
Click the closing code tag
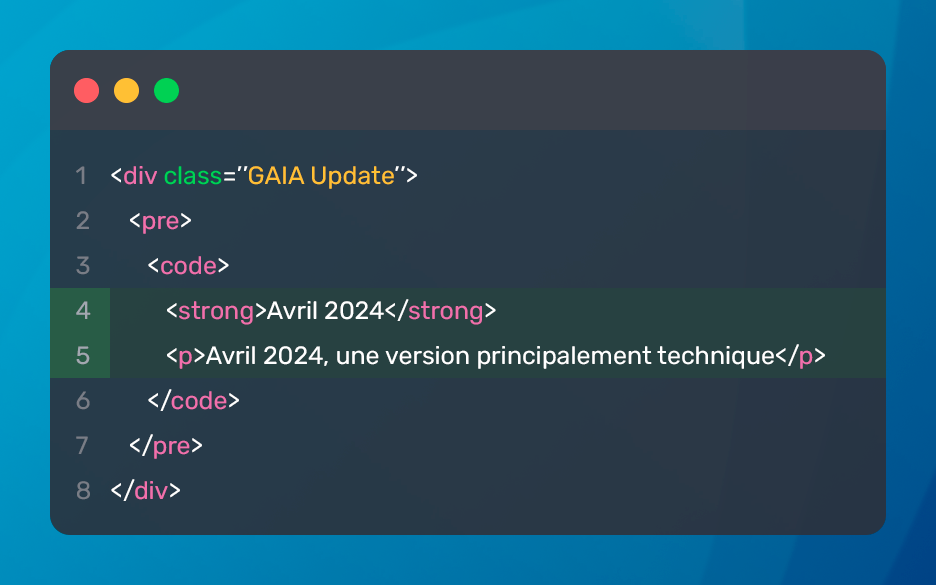193,401
